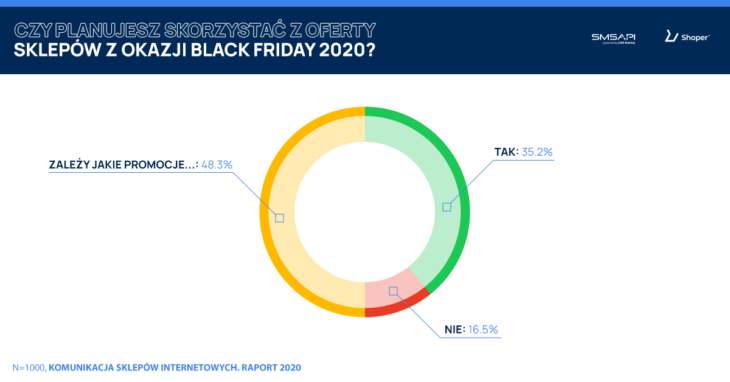Image resolution: width=730 pixels, height=382 pixels.
Task: Click the 48.3% percentage value
Action: click(x=216, y=165)
